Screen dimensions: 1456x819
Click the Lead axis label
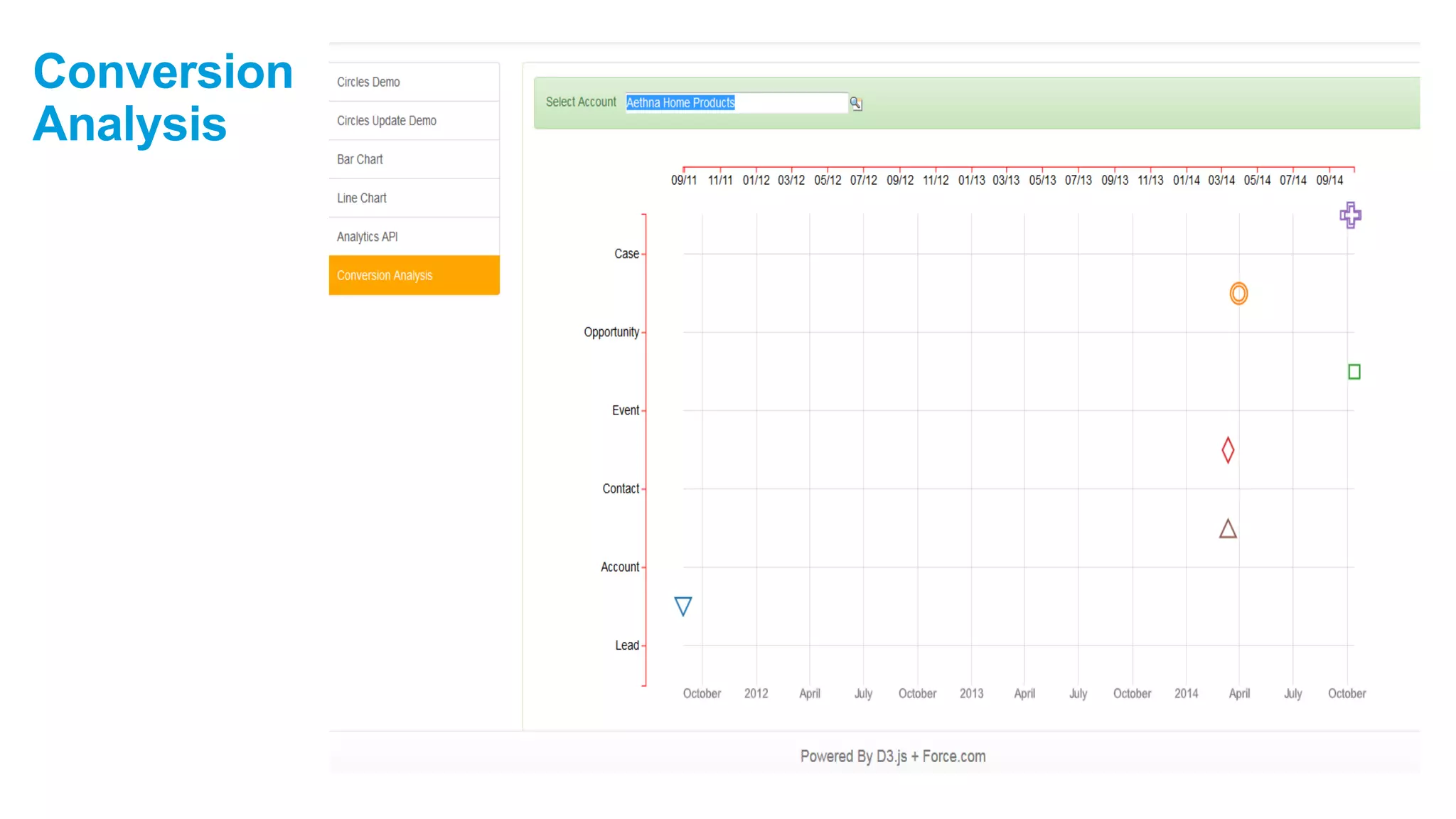click(x=627, y=646)
